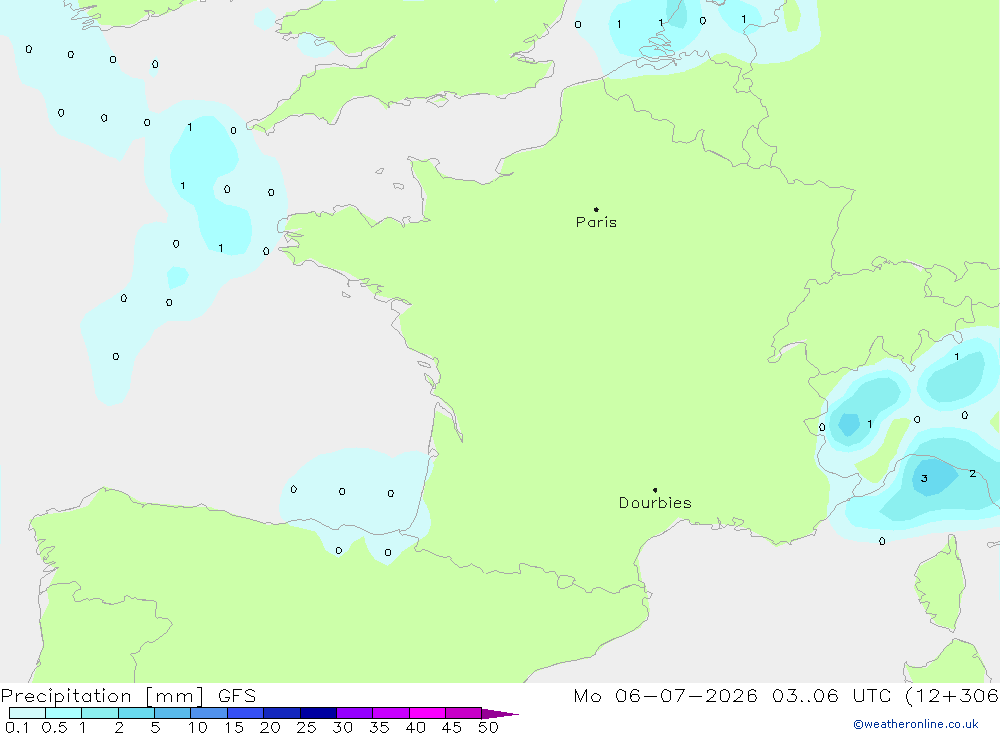Pick the 25 mm legend color box

[x=318, y=713]
